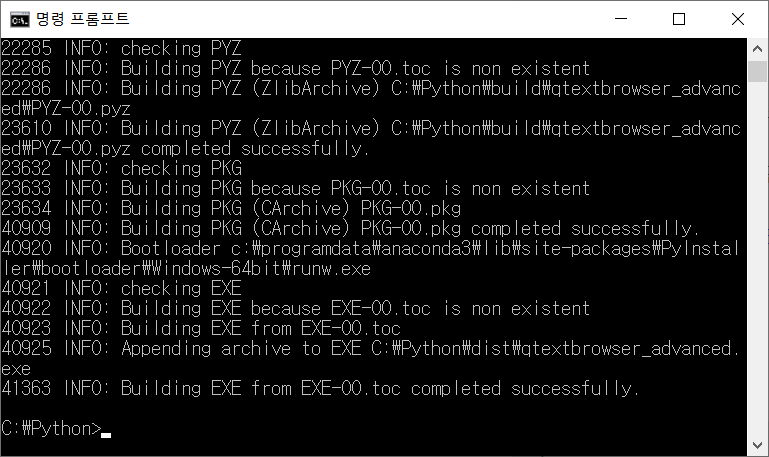Close the Command Prompt window

click(x=738, y=19)
